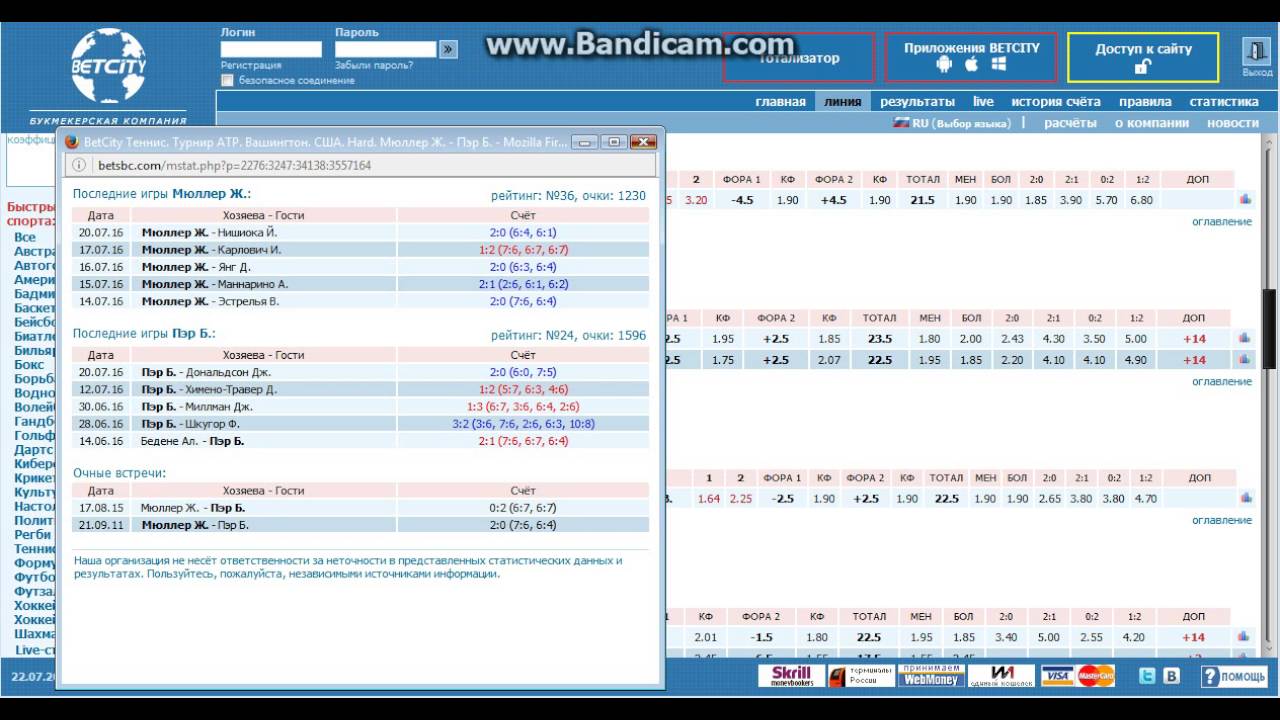Open the результаты menu item
The height and width of the screenshot is (720, 1280).
click(x=917, y=101)
